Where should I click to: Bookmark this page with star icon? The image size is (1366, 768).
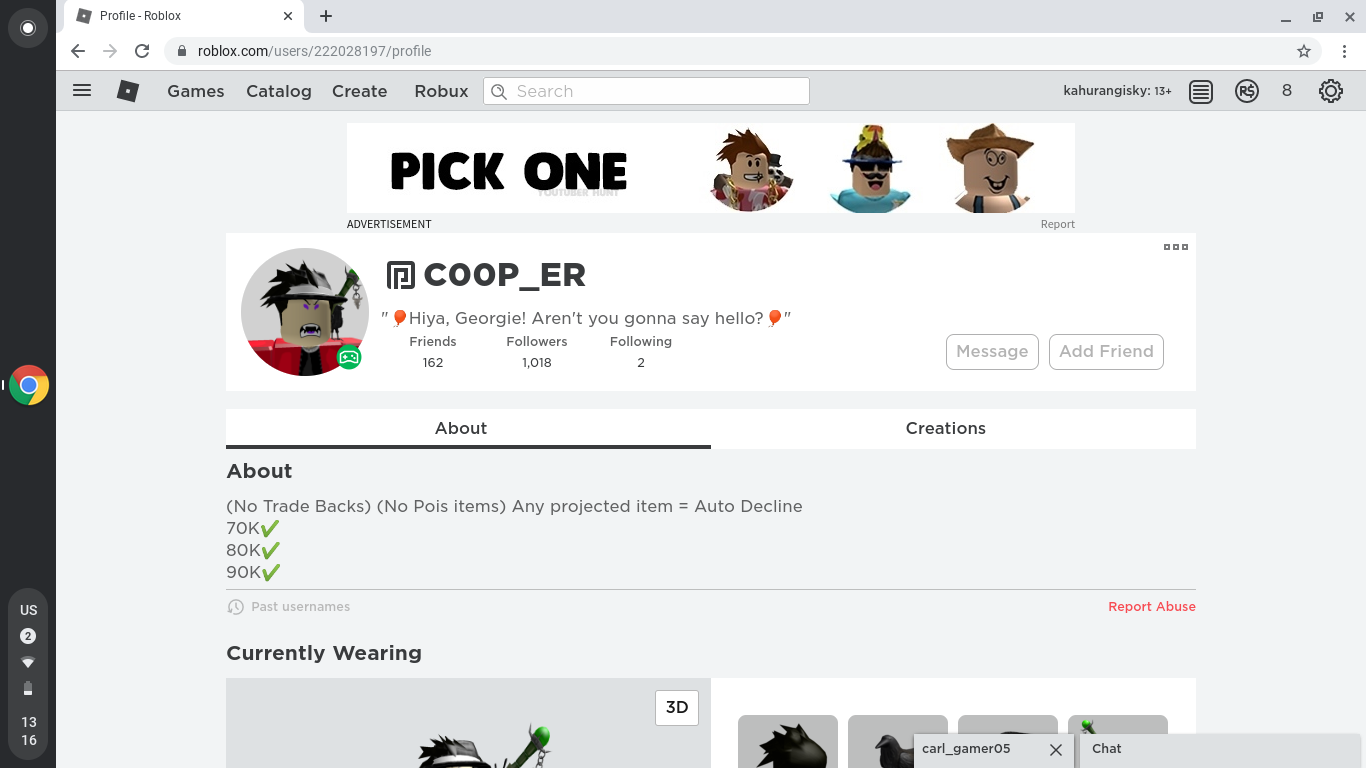tap(1304, 51)
